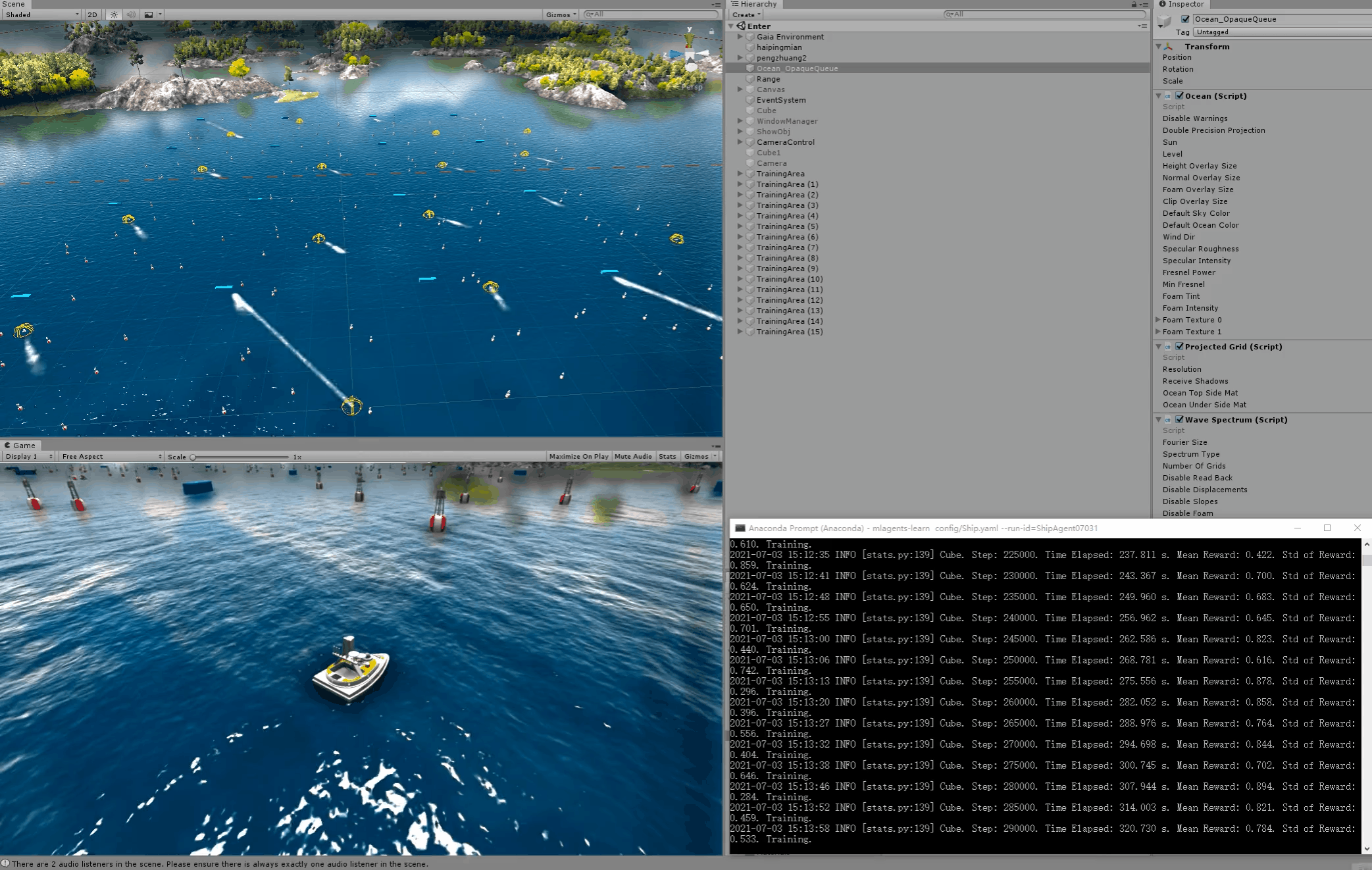The height and width of the screenshot is (870, 1372).
Task: Uncheck the Wave Spectrum (Script) component
Action: tap(1179, 419)
